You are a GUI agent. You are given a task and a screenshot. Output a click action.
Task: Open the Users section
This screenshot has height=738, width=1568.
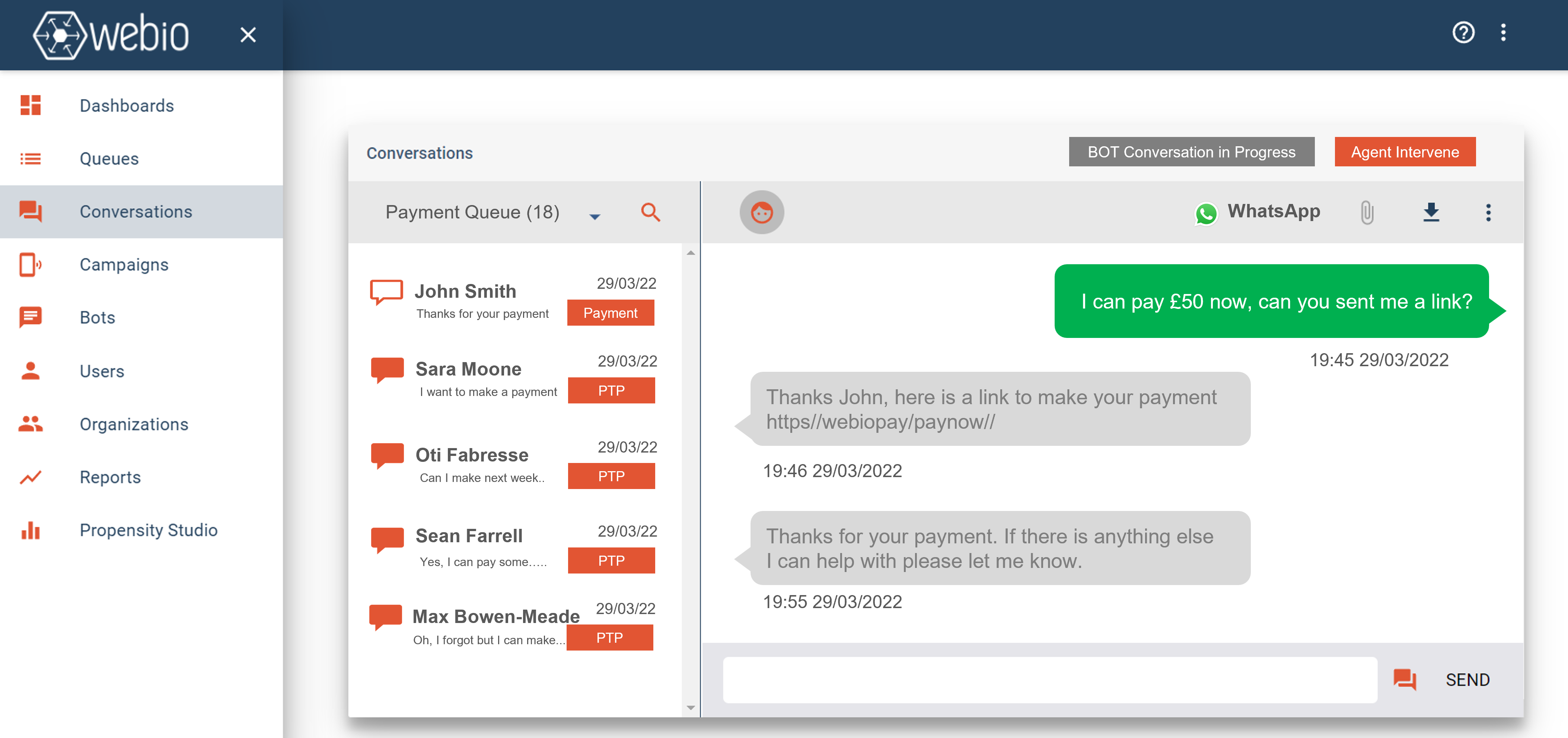pyautogui.click(x=102, y=371)
